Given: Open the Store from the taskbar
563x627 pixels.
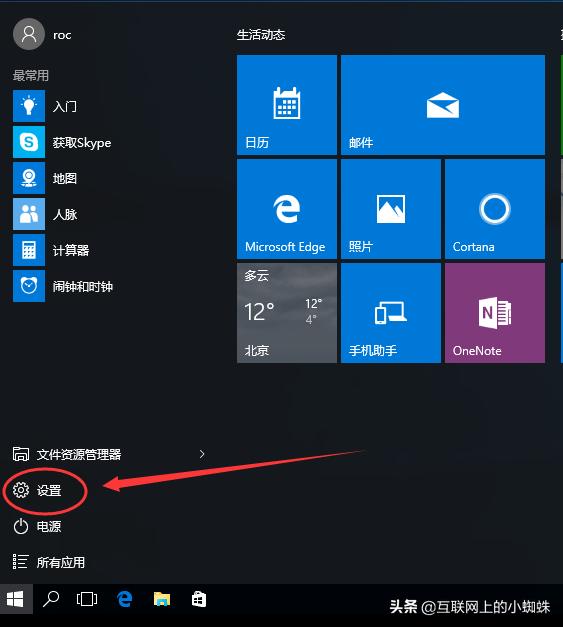Looking at the screenshot, I should [x=199, y=599].
